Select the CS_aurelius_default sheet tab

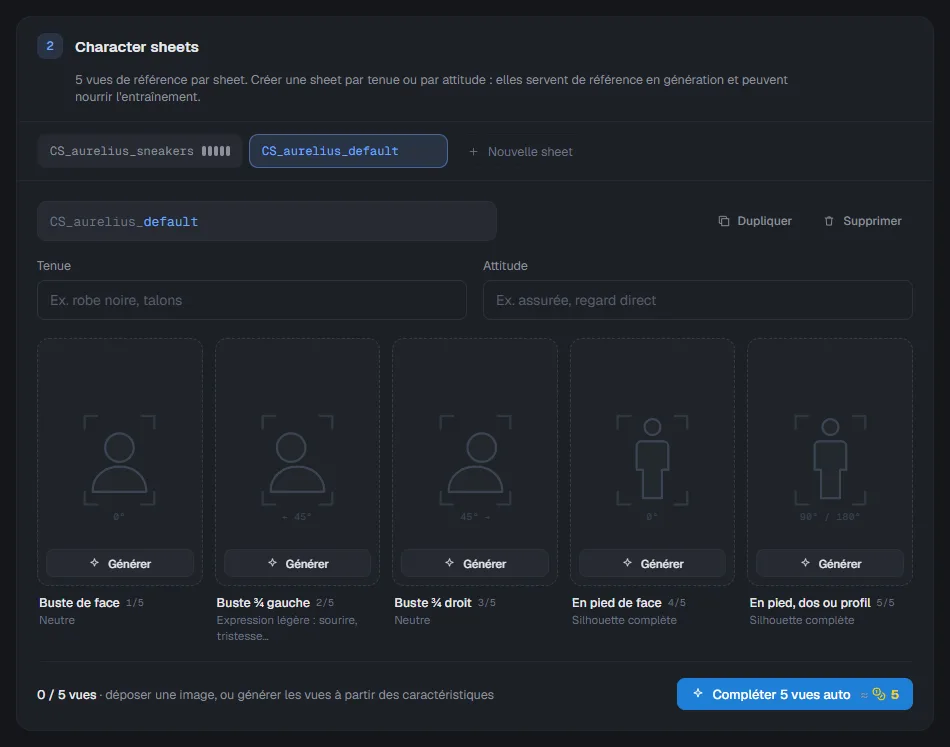coord(348,151)
